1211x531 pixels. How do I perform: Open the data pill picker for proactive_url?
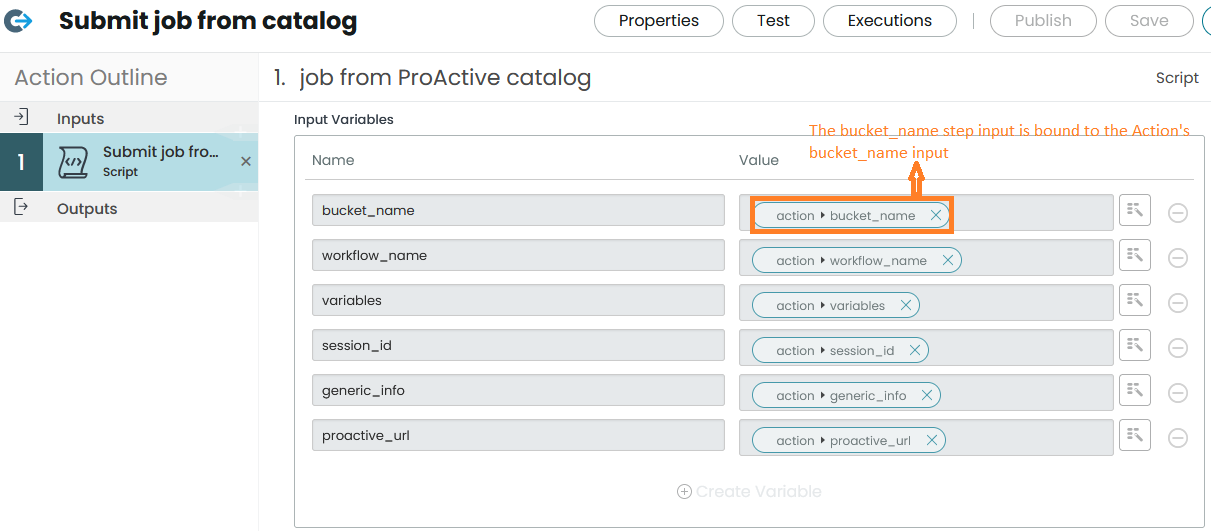coord(1134,435)
